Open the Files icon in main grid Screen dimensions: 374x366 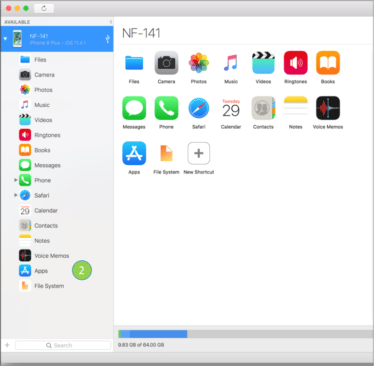(134, 63)
